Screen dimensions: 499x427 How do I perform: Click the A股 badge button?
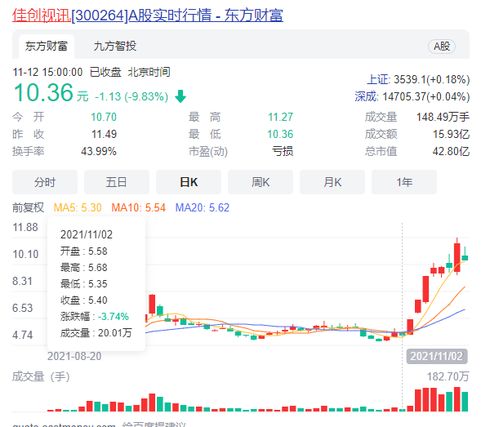point(442,46)
